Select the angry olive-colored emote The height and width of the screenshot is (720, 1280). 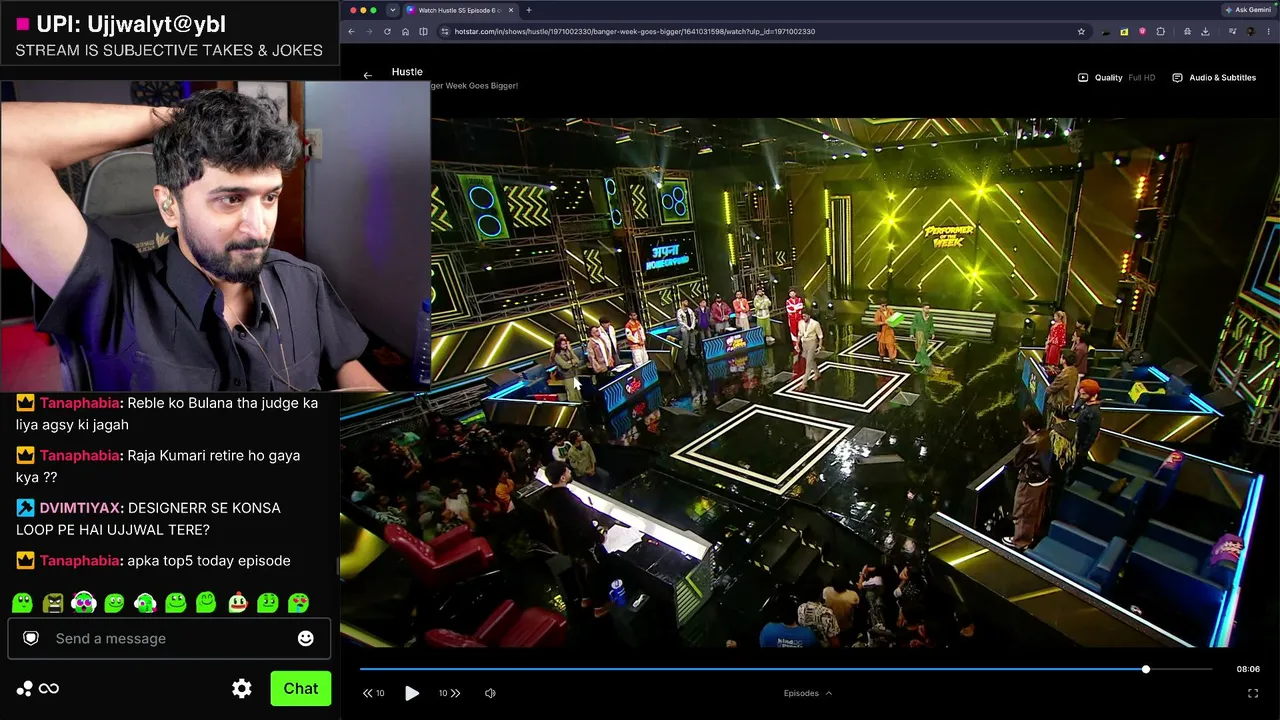53,603
